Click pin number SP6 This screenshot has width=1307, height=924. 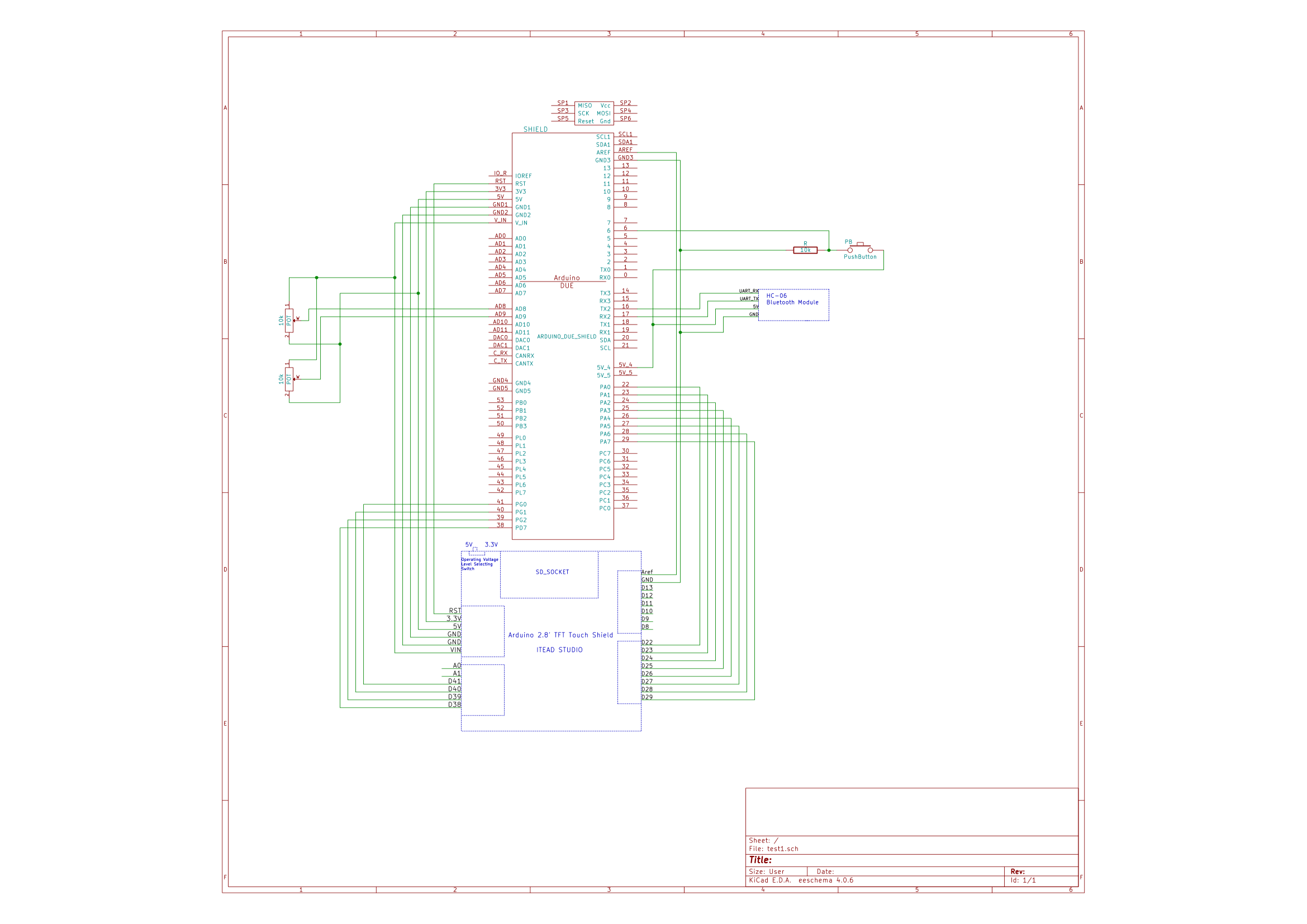click(625, 119)
